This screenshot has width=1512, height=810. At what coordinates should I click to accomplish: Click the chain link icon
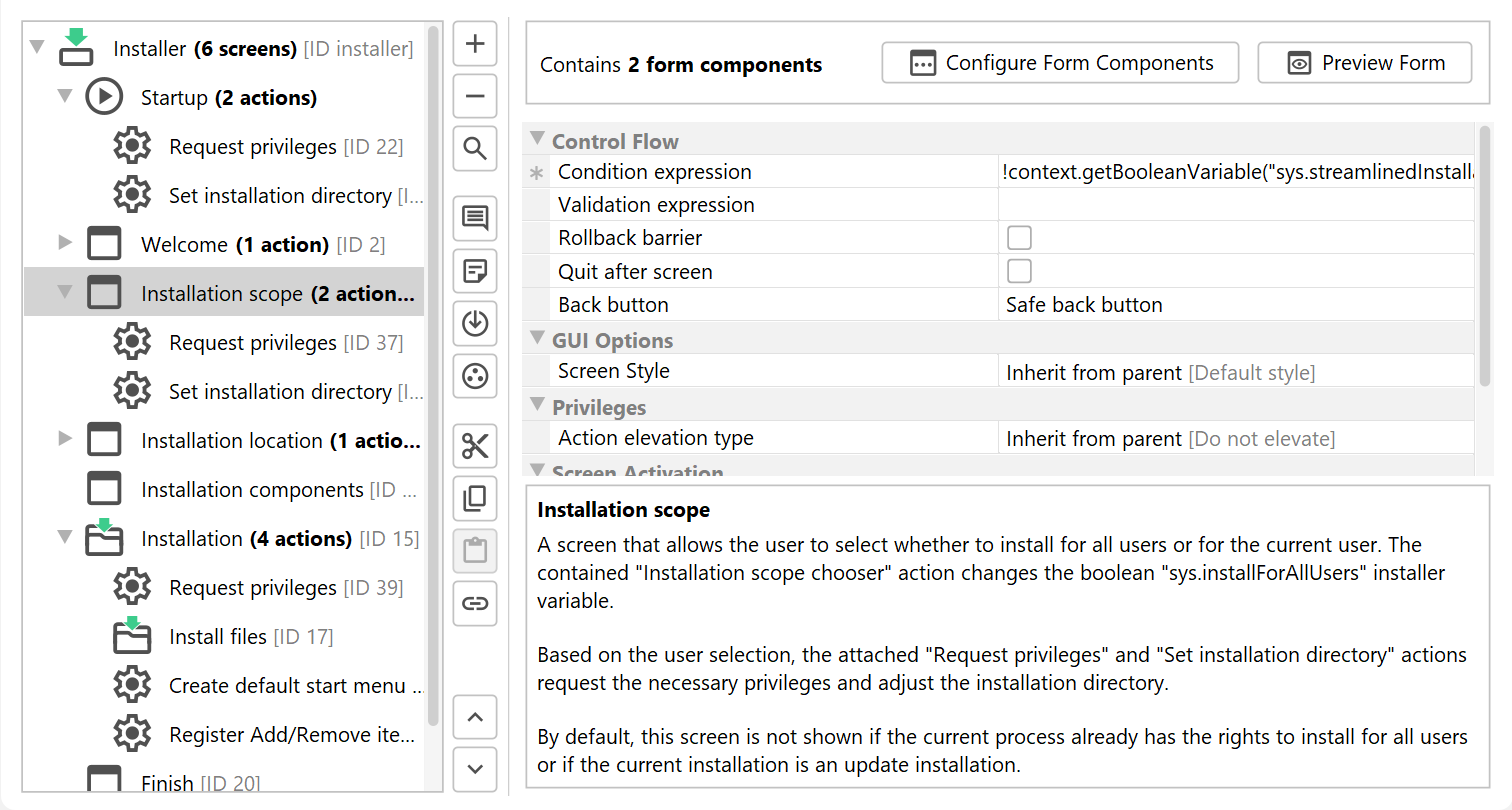pyautogui.click(x=475, y=603)
